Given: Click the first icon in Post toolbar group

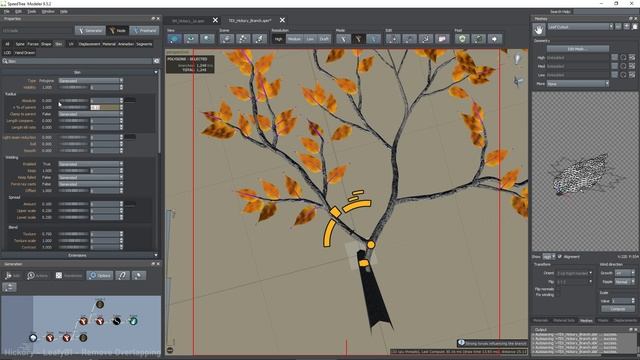Looking at the screenshot, I should 462,39.
